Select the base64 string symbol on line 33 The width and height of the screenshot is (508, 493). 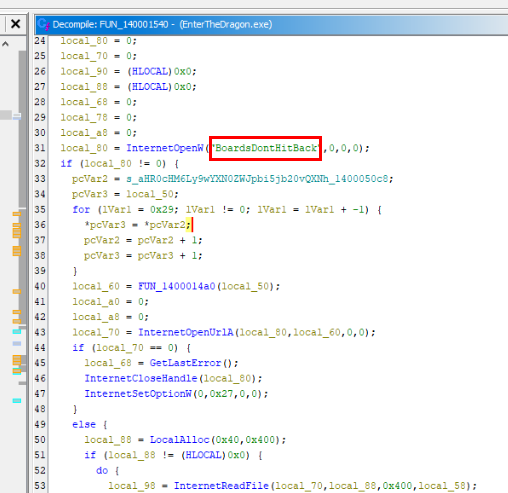tap(257, 179)
